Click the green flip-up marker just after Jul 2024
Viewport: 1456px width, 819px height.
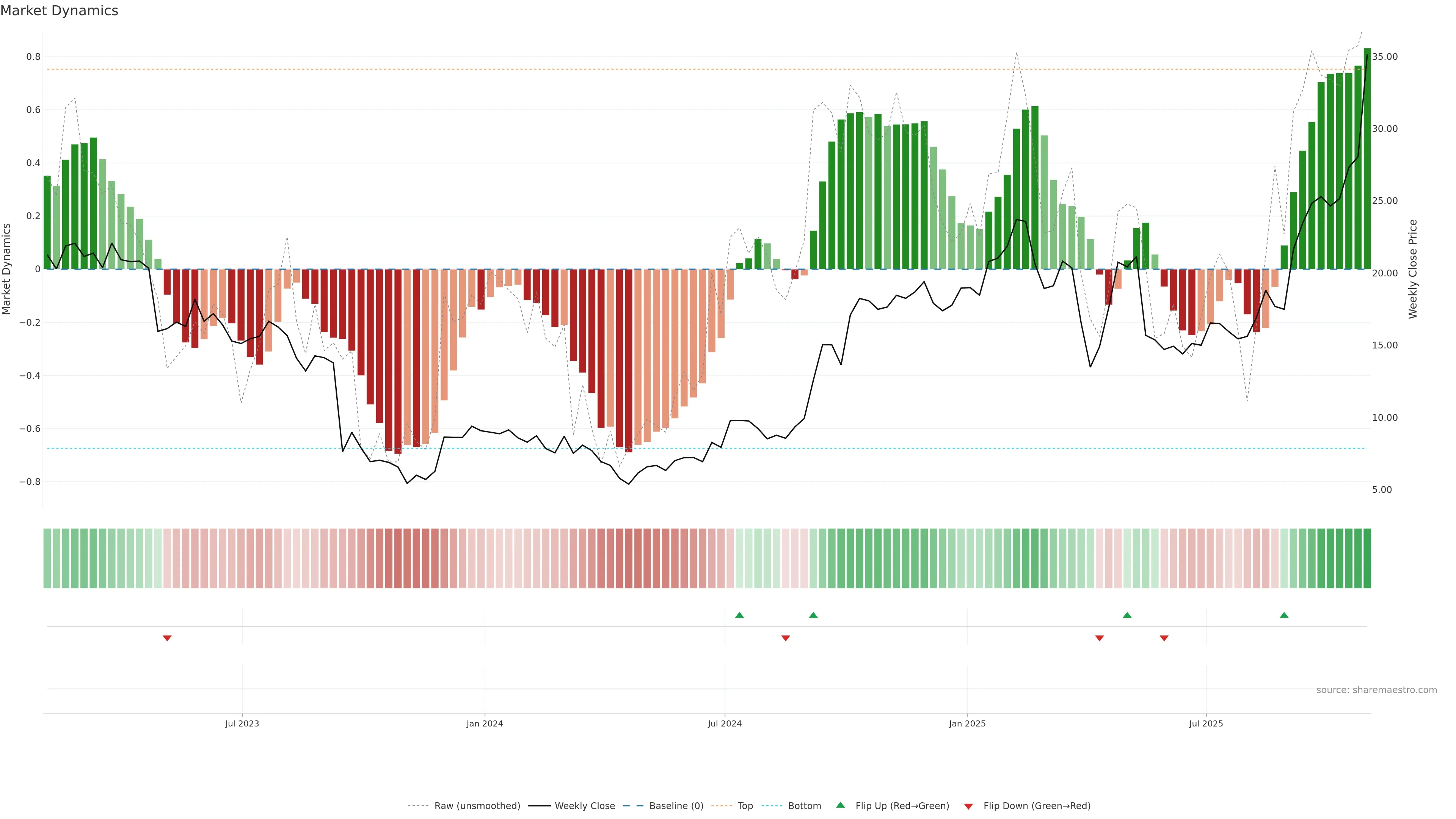click(x=739, y=615)
